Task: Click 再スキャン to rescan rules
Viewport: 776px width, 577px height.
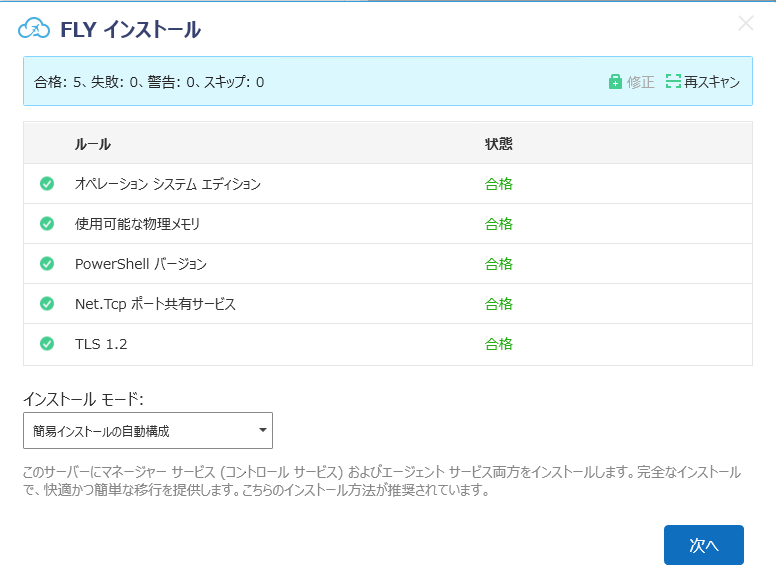Action: point(703,82)
